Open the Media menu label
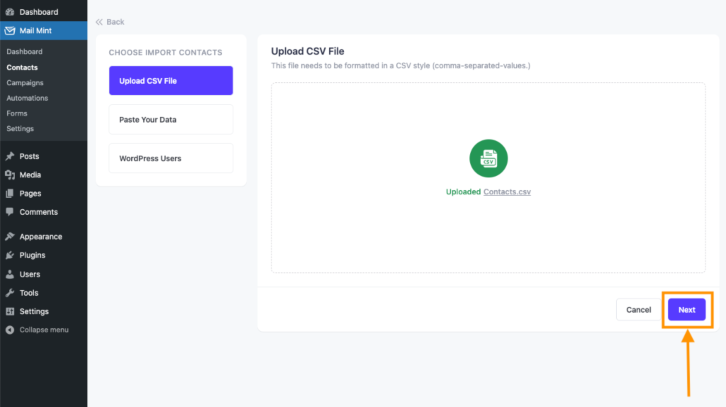Screen dimensions: 726x407 pyautogui.click(x=30, y=175)
